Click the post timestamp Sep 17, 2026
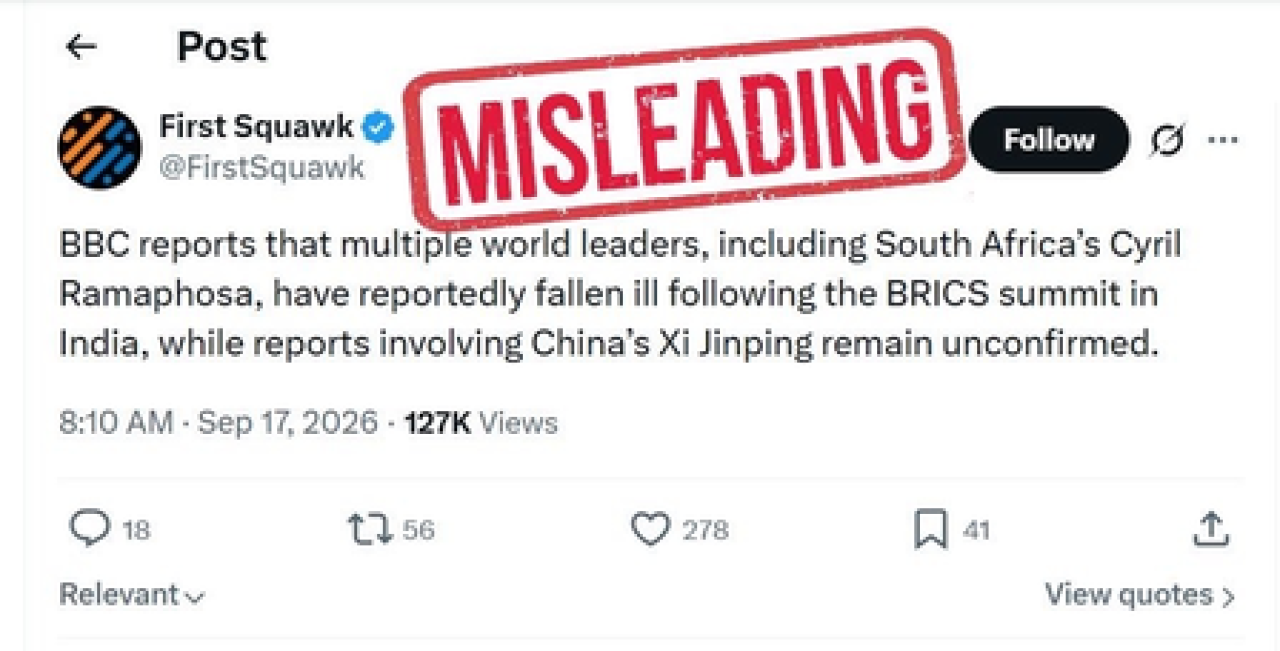 [x=288, y=422]
